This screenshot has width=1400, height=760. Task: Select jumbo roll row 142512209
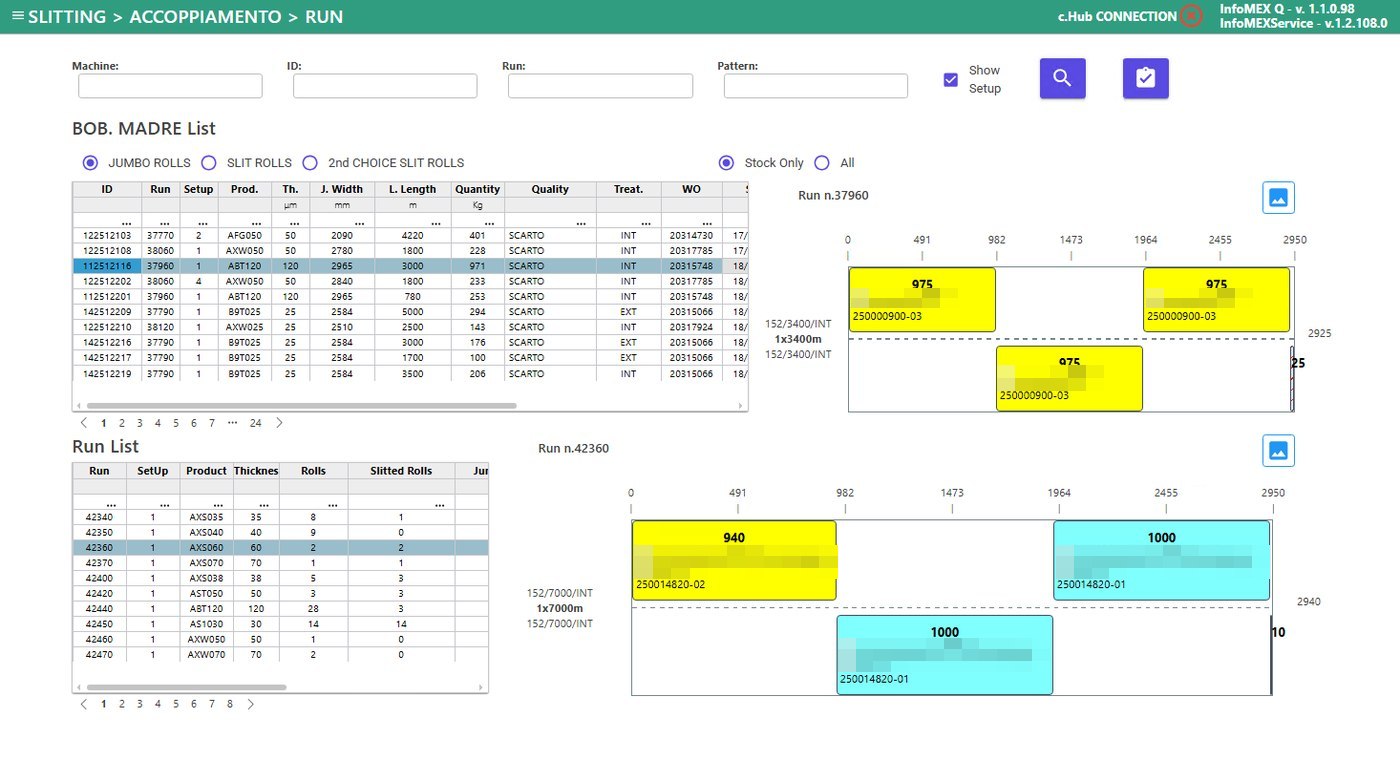tap(410, 312)
